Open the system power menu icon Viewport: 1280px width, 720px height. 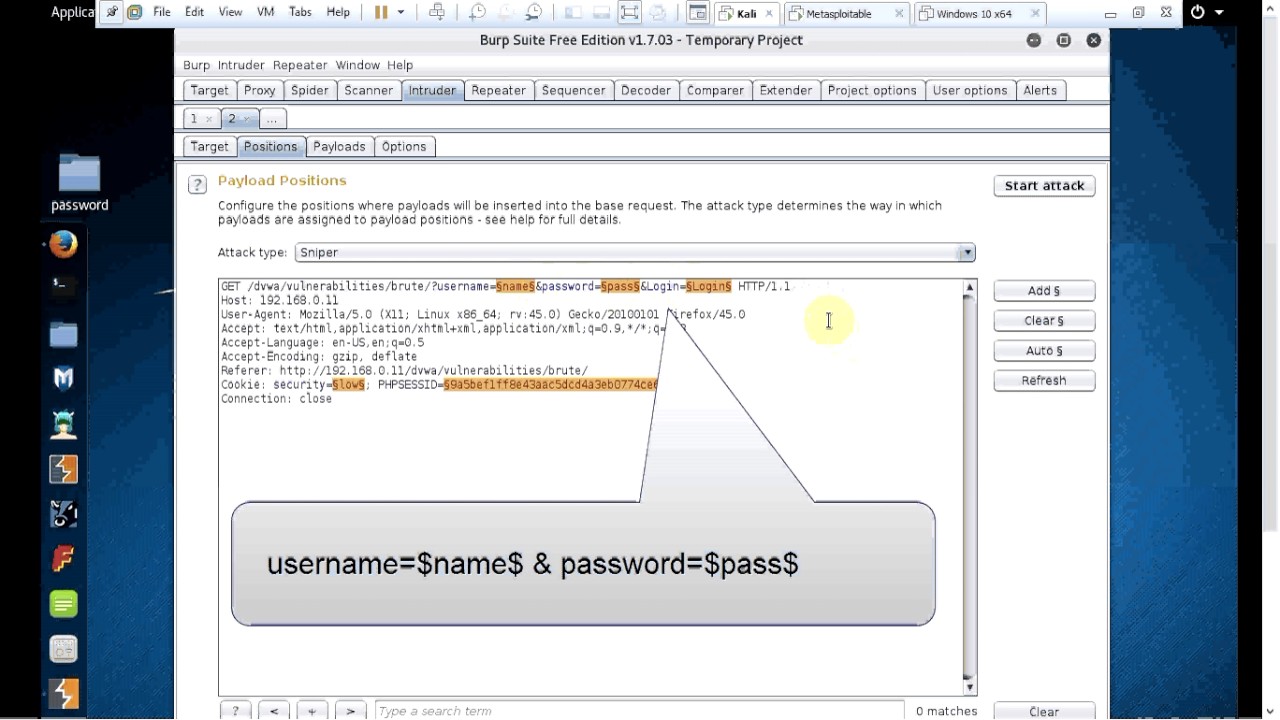pyautogui.click(x=1198, y=12)
